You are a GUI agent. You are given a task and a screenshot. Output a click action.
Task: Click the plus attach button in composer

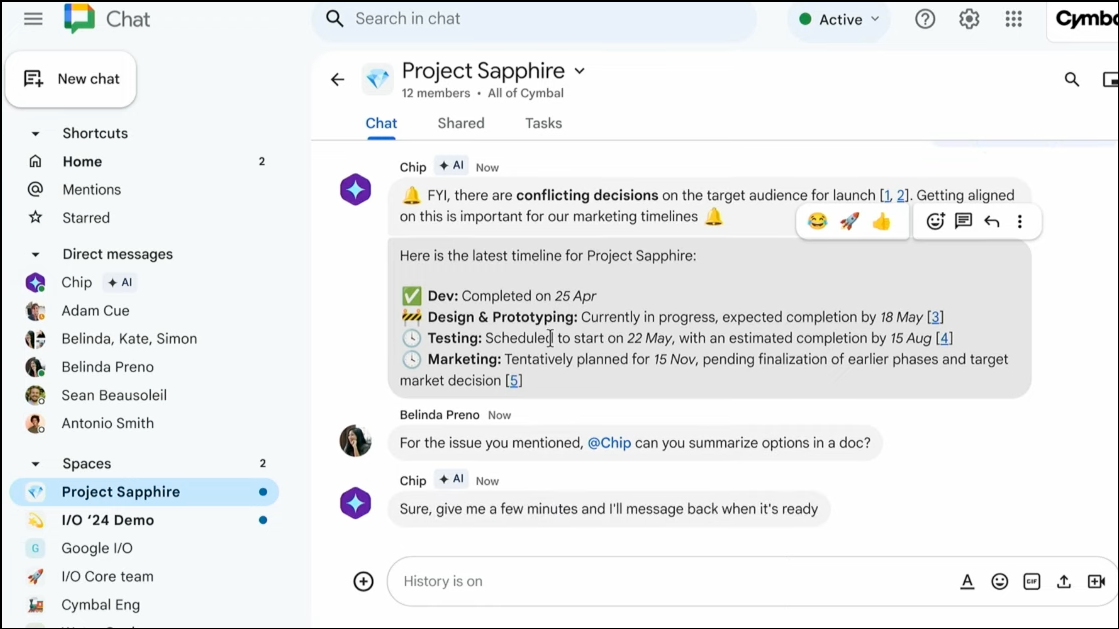[363, 581]
